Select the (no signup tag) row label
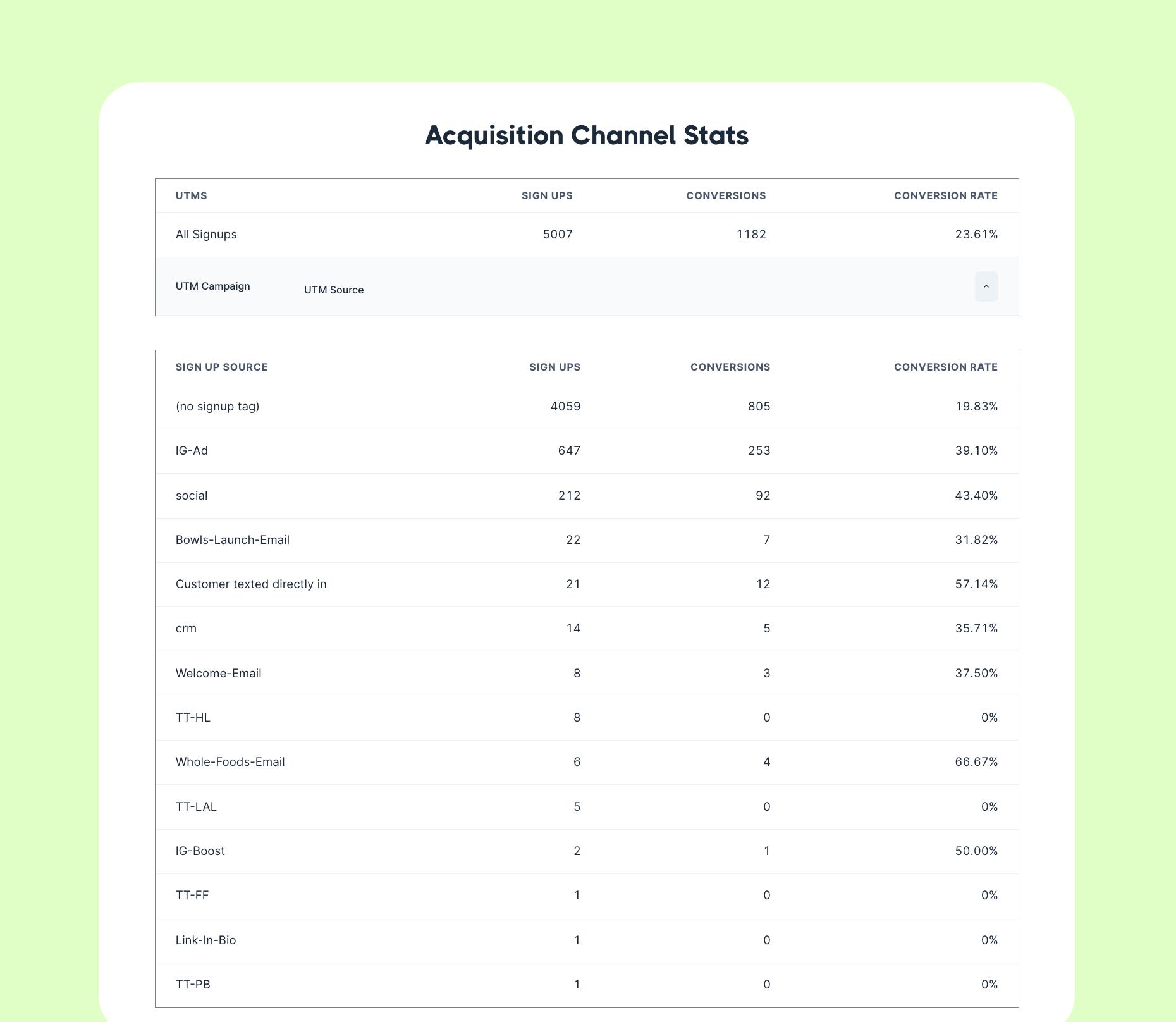Screen dimensions: 1176x1022 [217, 406]
